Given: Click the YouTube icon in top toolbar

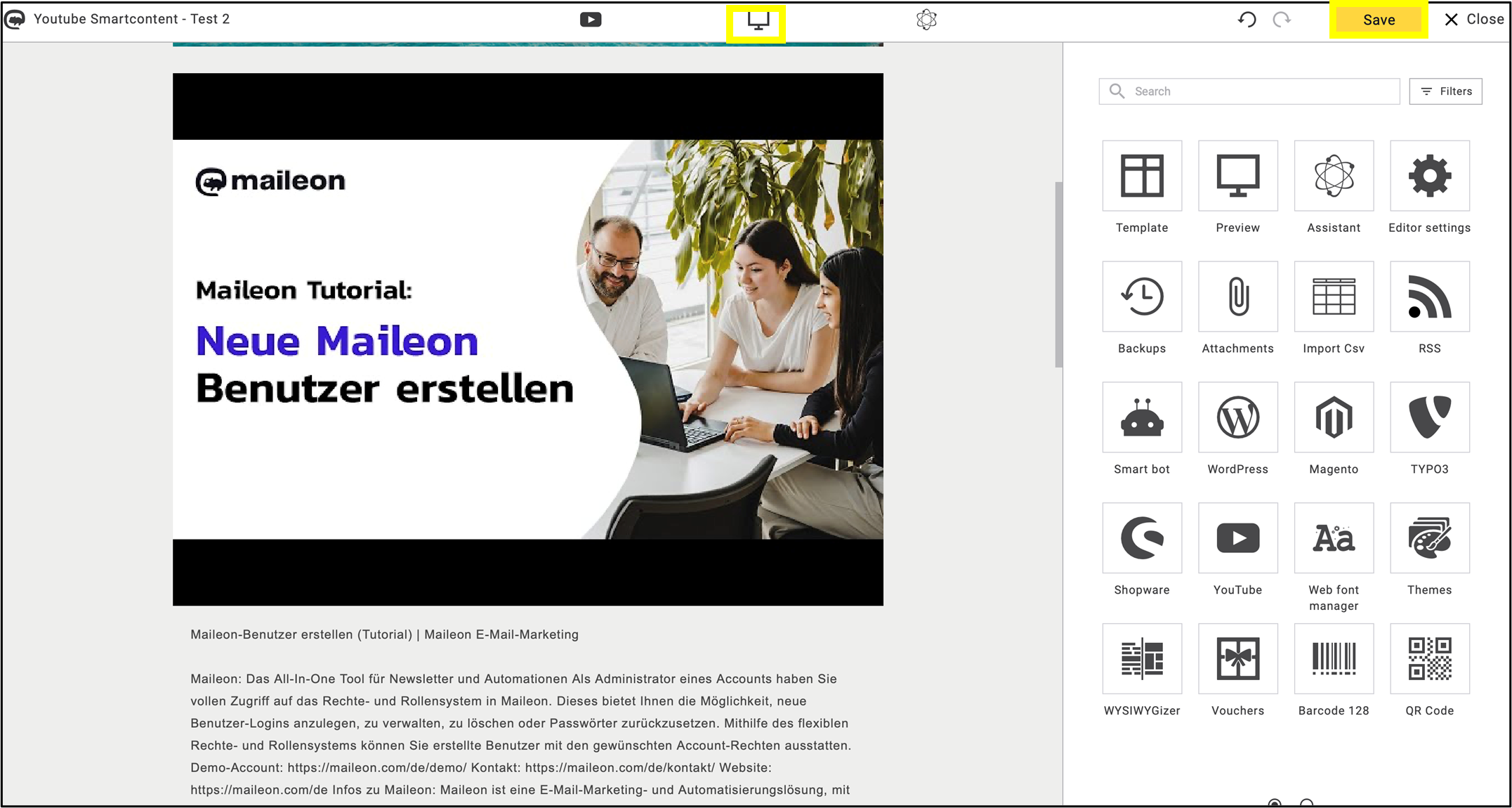Looking at the screenshot, I should [591, 20].
